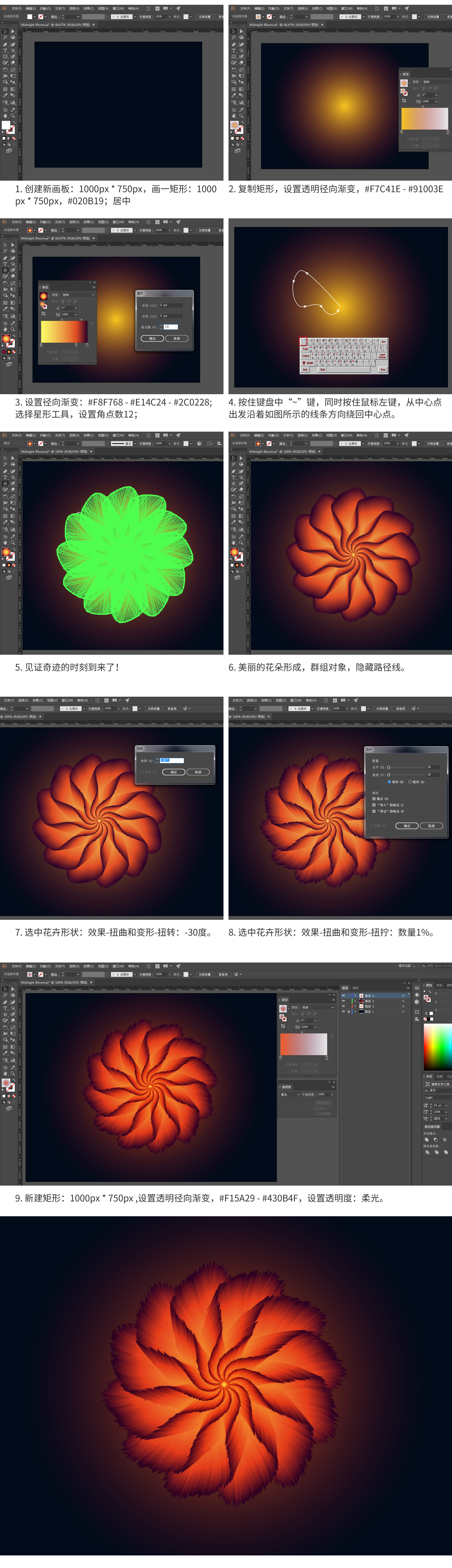Select the Pen tool in step 3 toolbar

(x=6, y=258)
